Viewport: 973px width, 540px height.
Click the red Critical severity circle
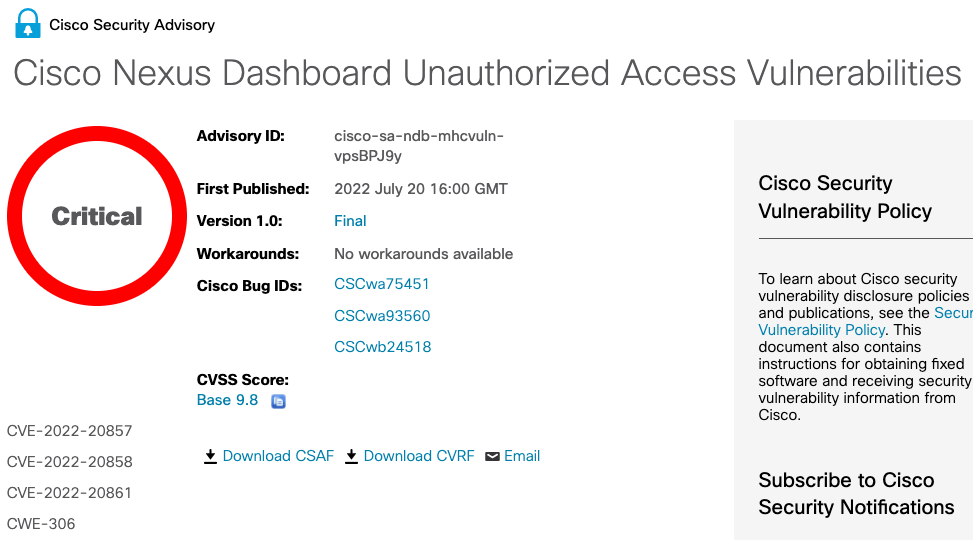click(x=97, y=216)
